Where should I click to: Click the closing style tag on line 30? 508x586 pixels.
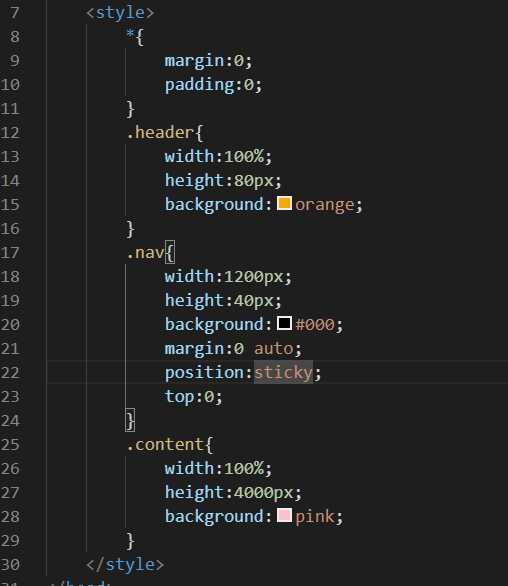[125, 564]
